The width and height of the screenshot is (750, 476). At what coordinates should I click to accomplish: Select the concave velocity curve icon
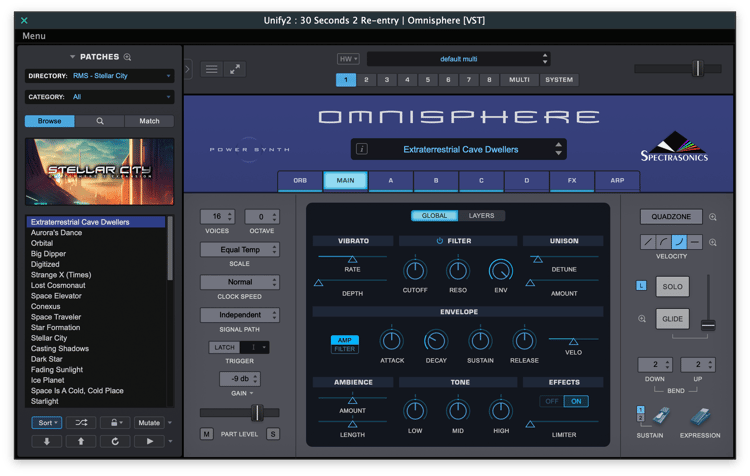click(x=679, y=242)
